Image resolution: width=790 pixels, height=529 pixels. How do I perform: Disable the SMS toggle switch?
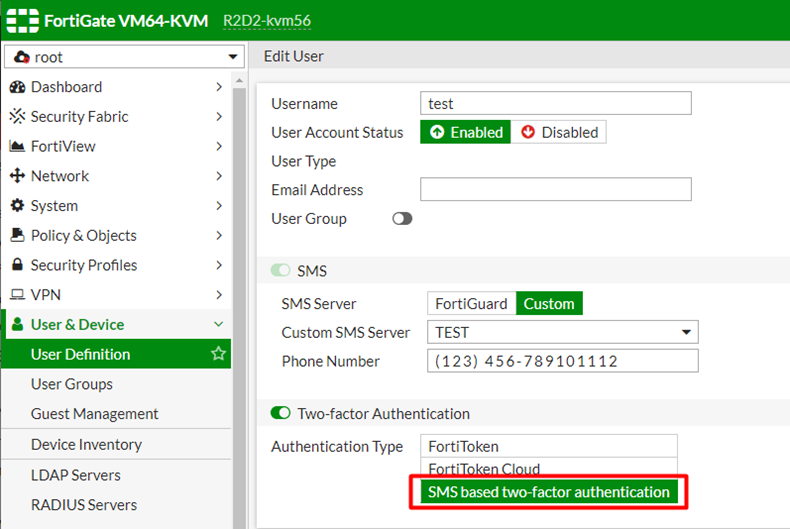pyautogui.click(x=281, y=271)
